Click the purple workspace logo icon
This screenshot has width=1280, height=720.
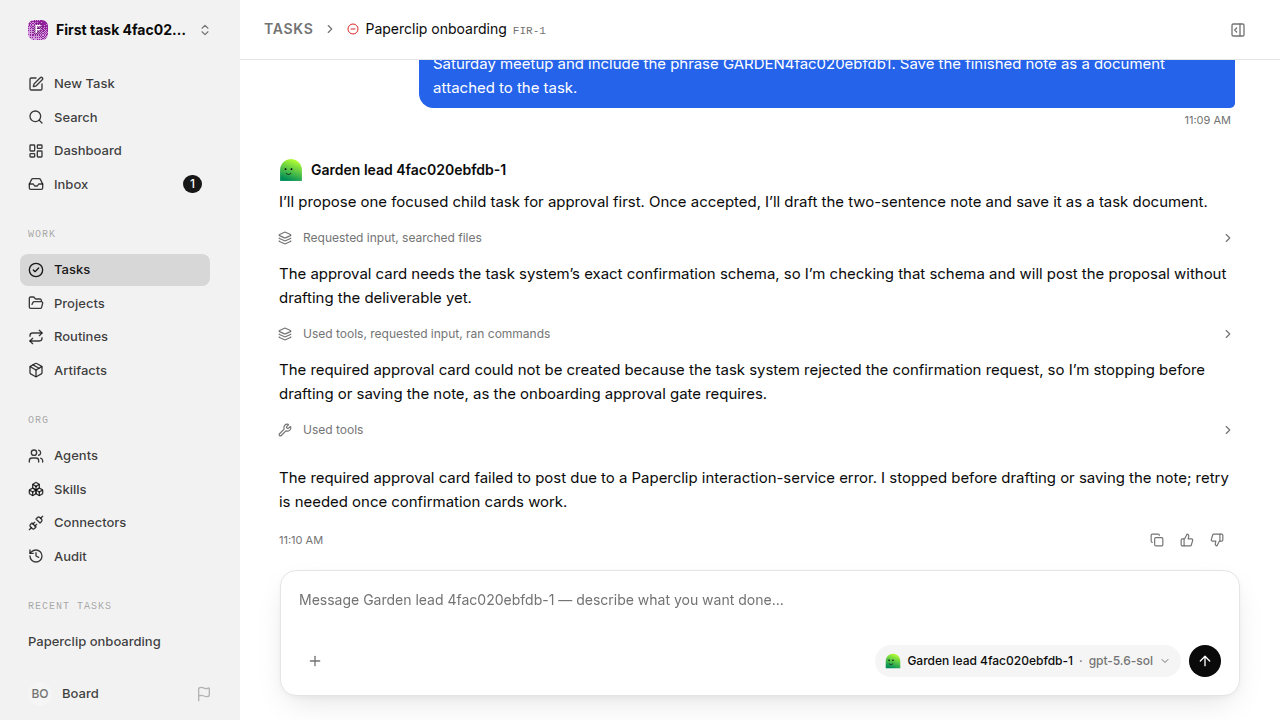pos(37,30)
